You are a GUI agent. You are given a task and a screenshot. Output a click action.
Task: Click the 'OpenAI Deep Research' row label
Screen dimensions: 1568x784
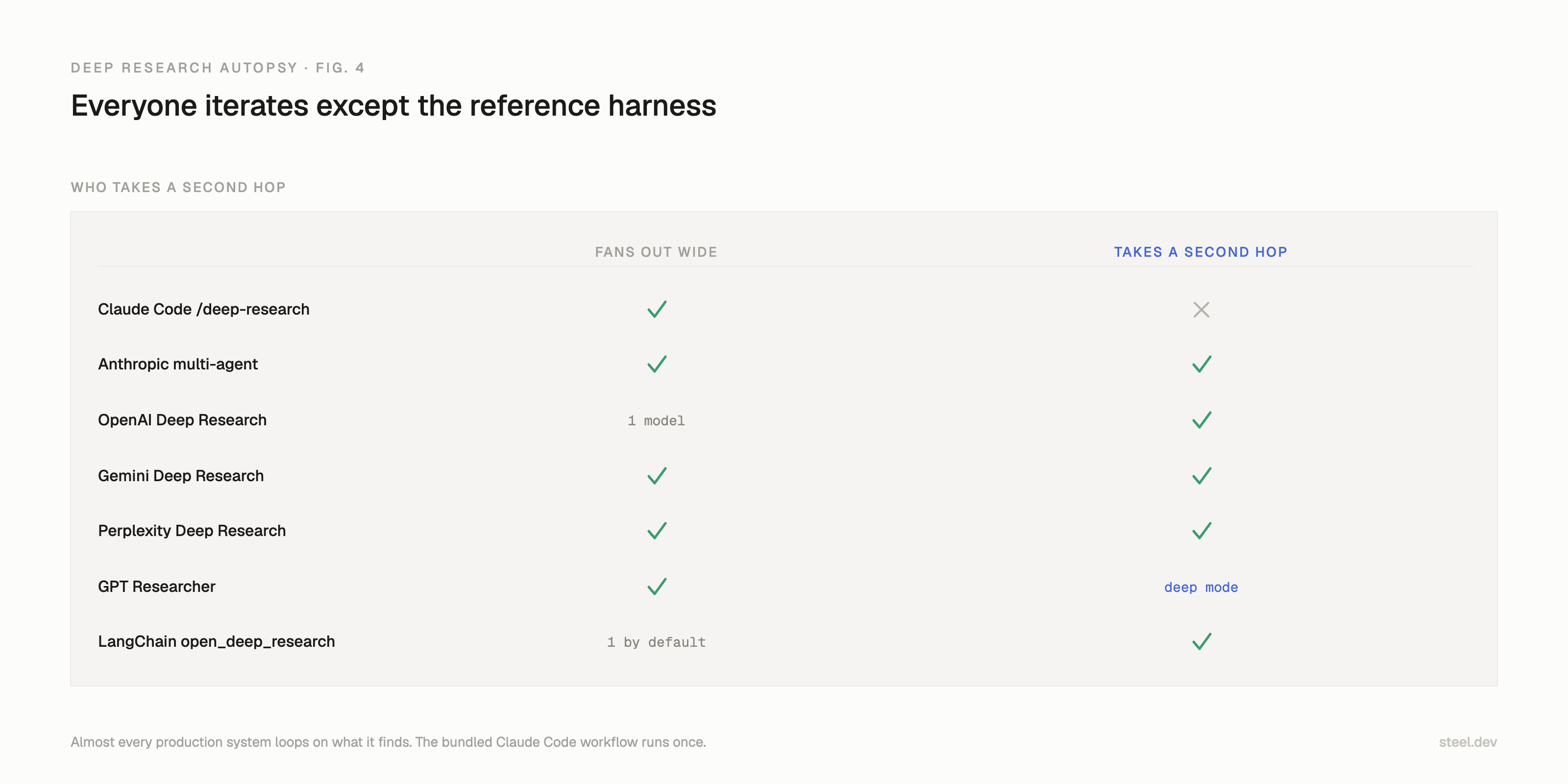pos(182,420)
